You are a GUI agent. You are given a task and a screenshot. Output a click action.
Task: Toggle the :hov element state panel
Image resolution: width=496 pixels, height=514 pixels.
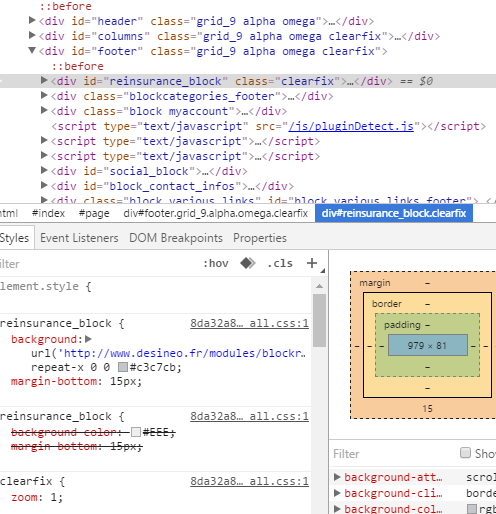point(216,263)
